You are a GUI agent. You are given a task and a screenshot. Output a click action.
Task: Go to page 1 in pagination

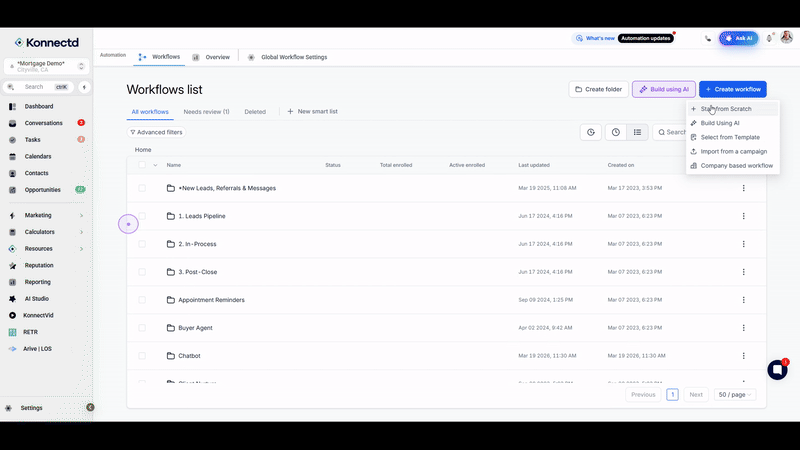click(x=672, y=395)
